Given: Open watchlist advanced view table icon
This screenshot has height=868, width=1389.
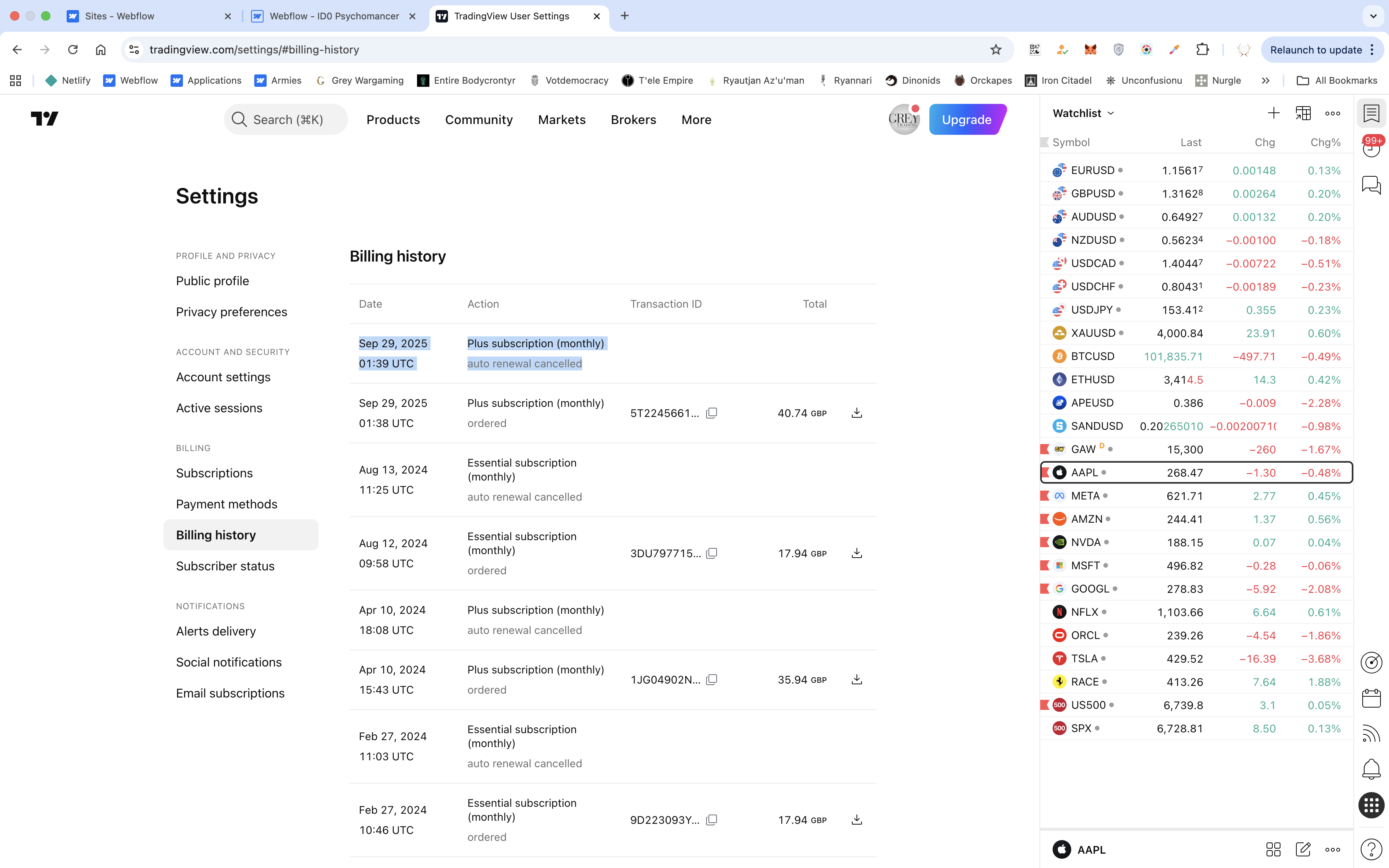Looking at the screenshot, I should (1303, 113).
